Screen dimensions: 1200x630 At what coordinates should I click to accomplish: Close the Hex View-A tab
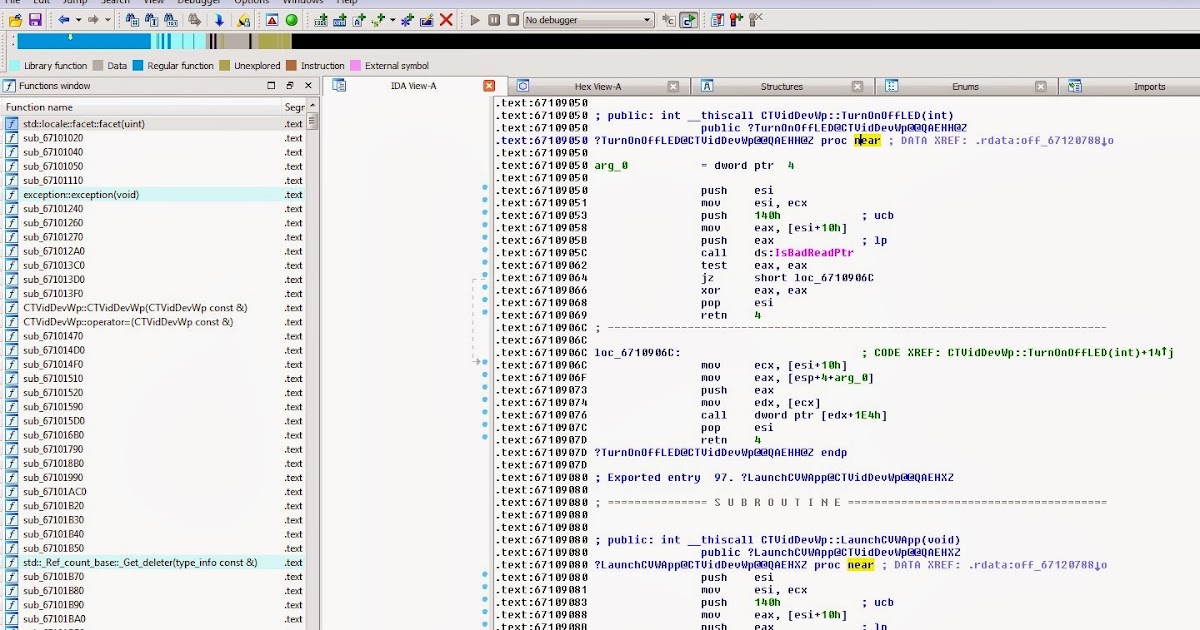(x=673, y=86)
